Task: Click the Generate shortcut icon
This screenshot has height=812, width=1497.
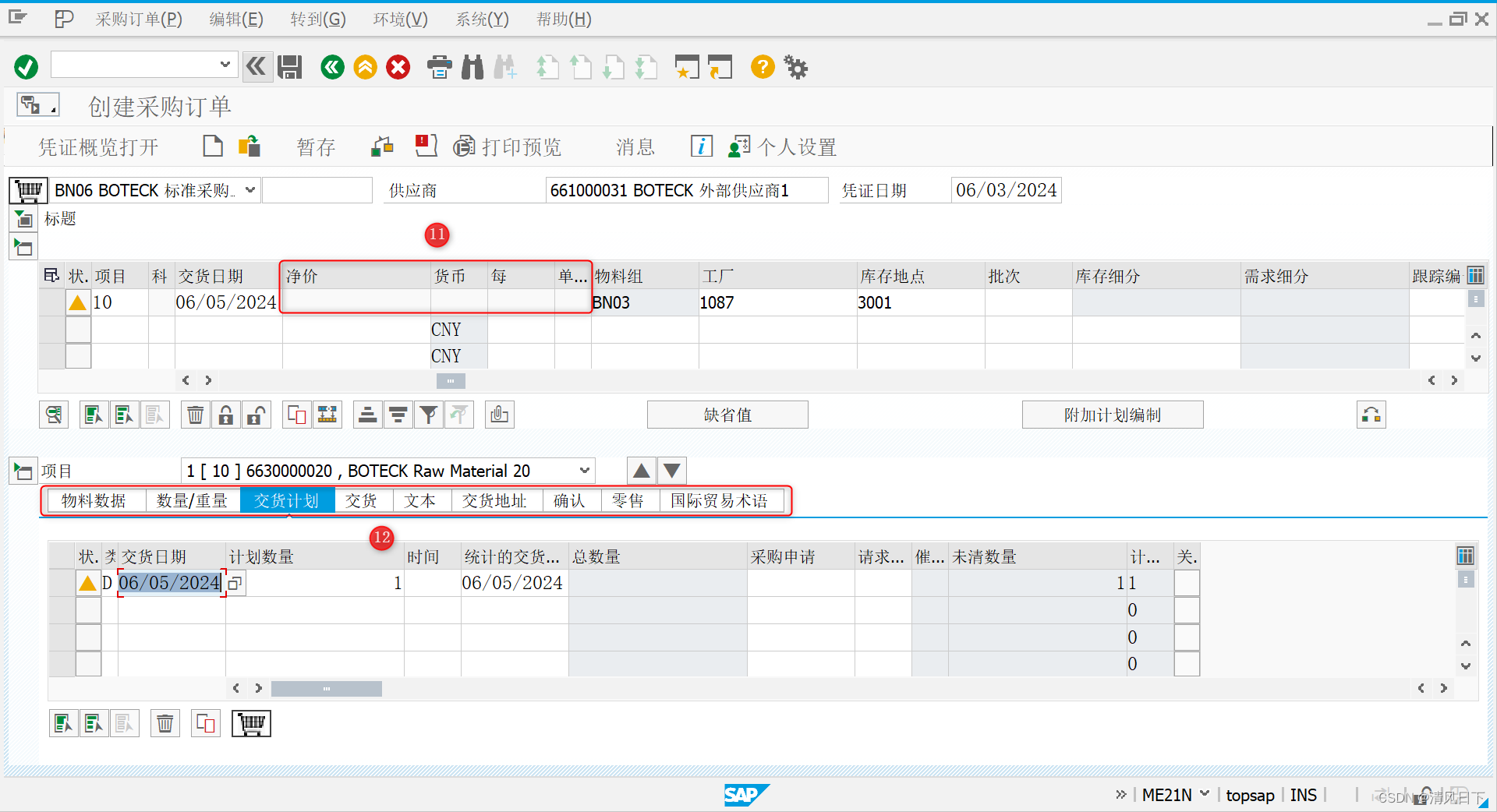Action: coord(720,67)
